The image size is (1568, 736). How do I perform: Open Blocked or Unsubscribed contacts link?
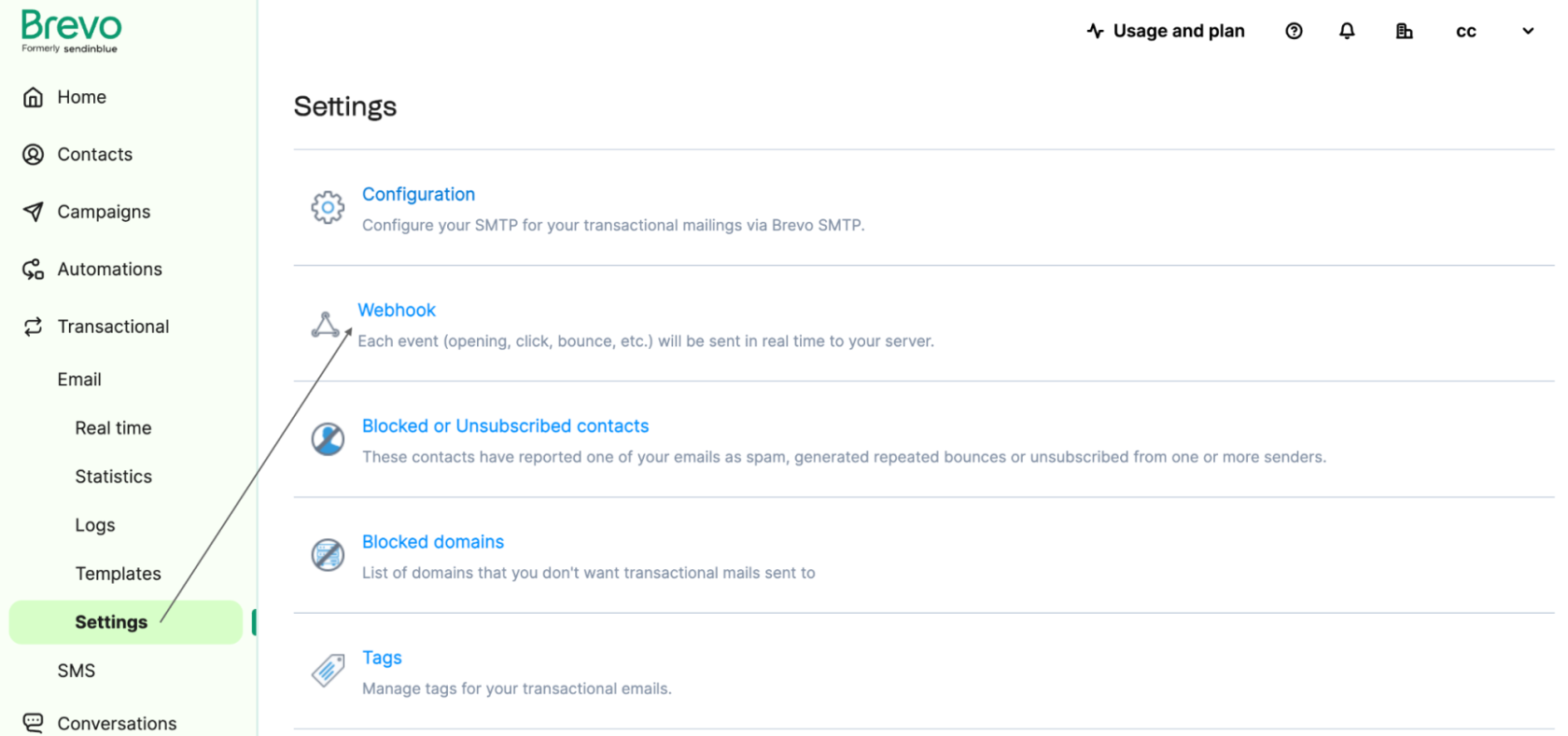[x=505, y=426]
